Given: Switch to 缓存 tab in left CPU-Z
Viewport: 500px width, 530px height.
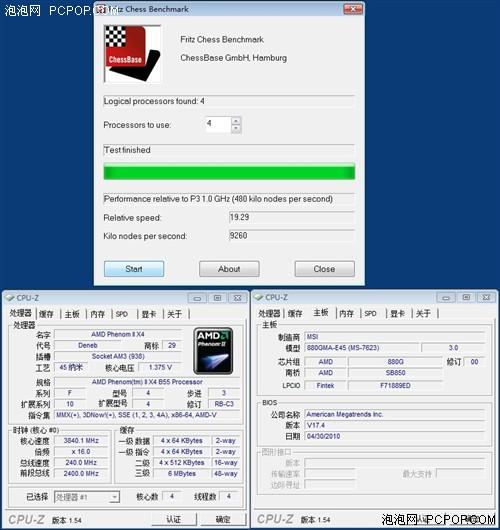Looking at the screenshot, I should (x=46, y=314).
